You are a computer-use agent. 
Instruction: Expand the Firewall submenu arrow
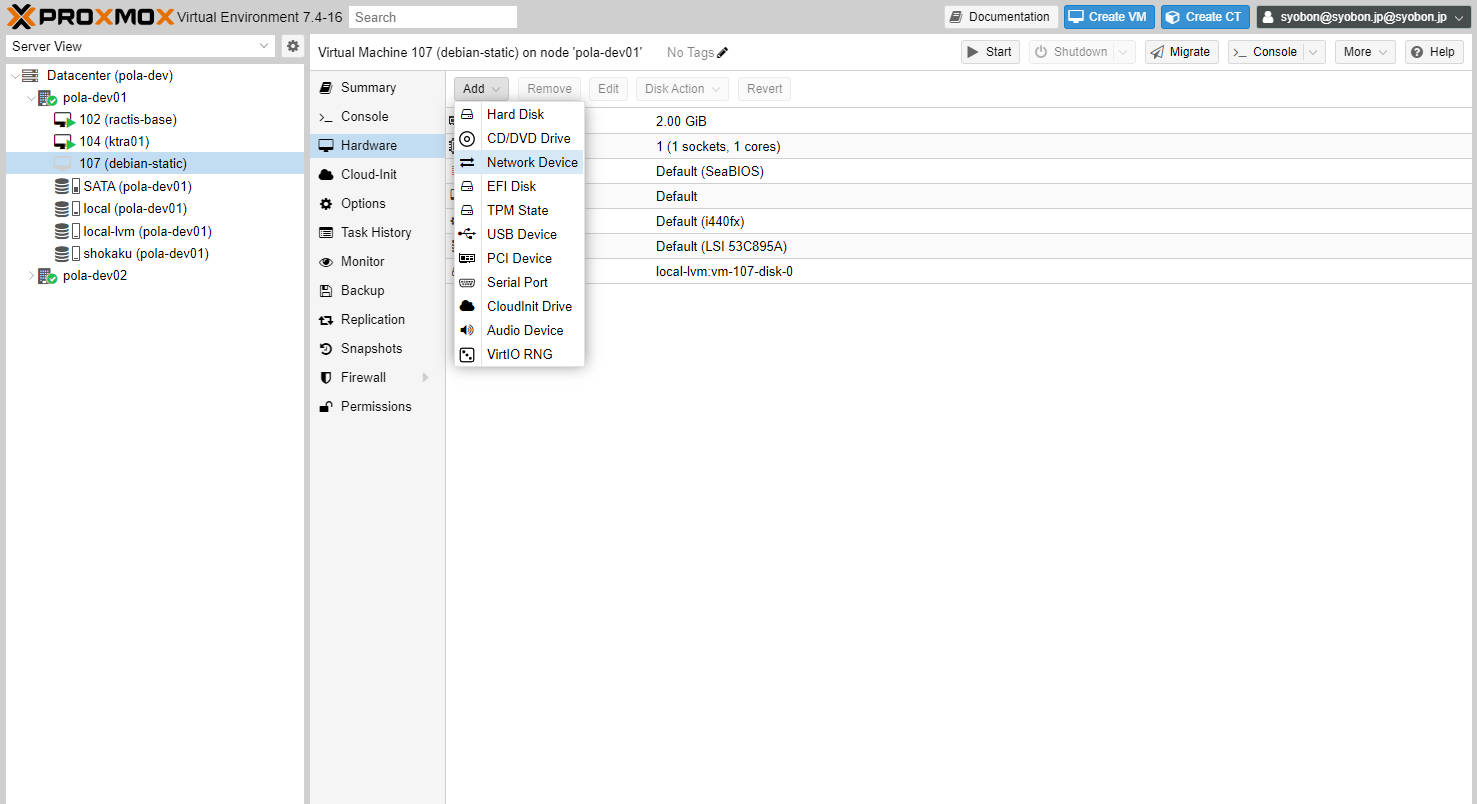(425, 378)
